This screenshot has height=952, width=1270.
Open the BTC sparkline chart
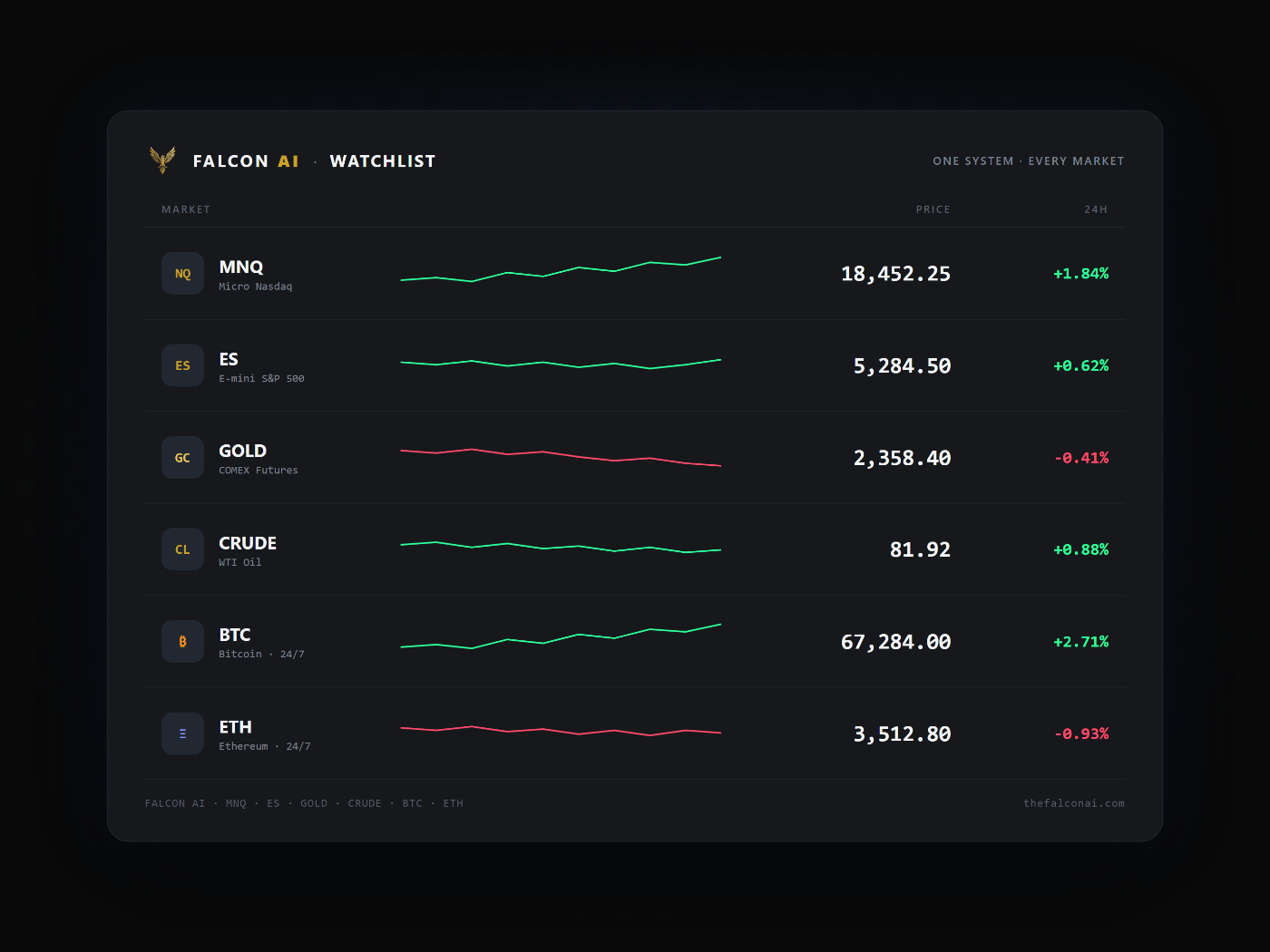coord(561,636)
